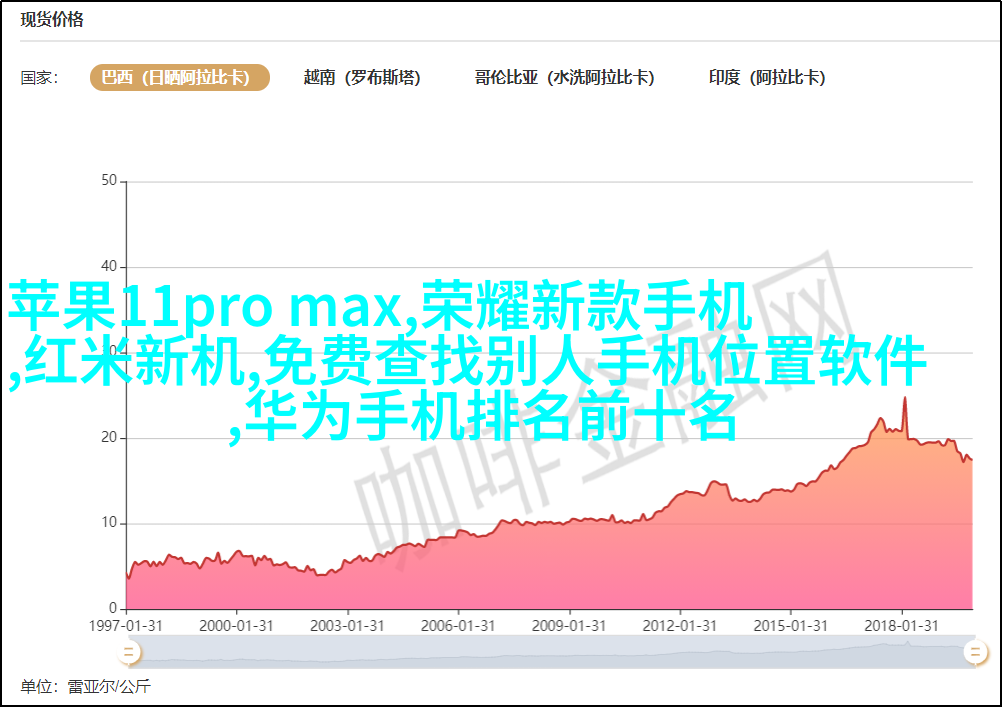Click the y-axis value 10
Screen dimensions: 1002x707
coord(109,523)
